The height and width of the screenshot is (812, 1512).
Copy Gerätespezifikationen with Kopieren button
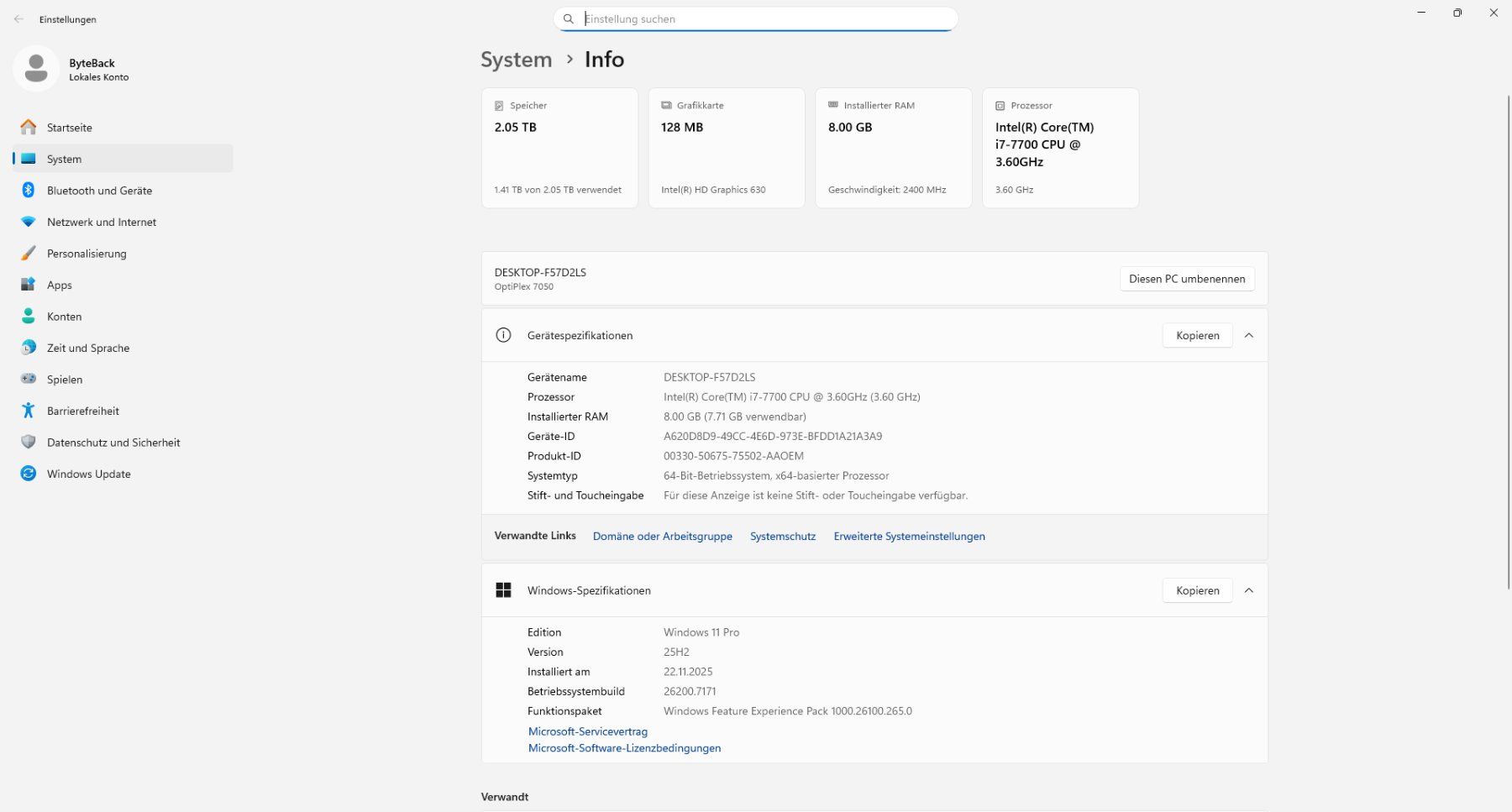(x=1197, y=335)
